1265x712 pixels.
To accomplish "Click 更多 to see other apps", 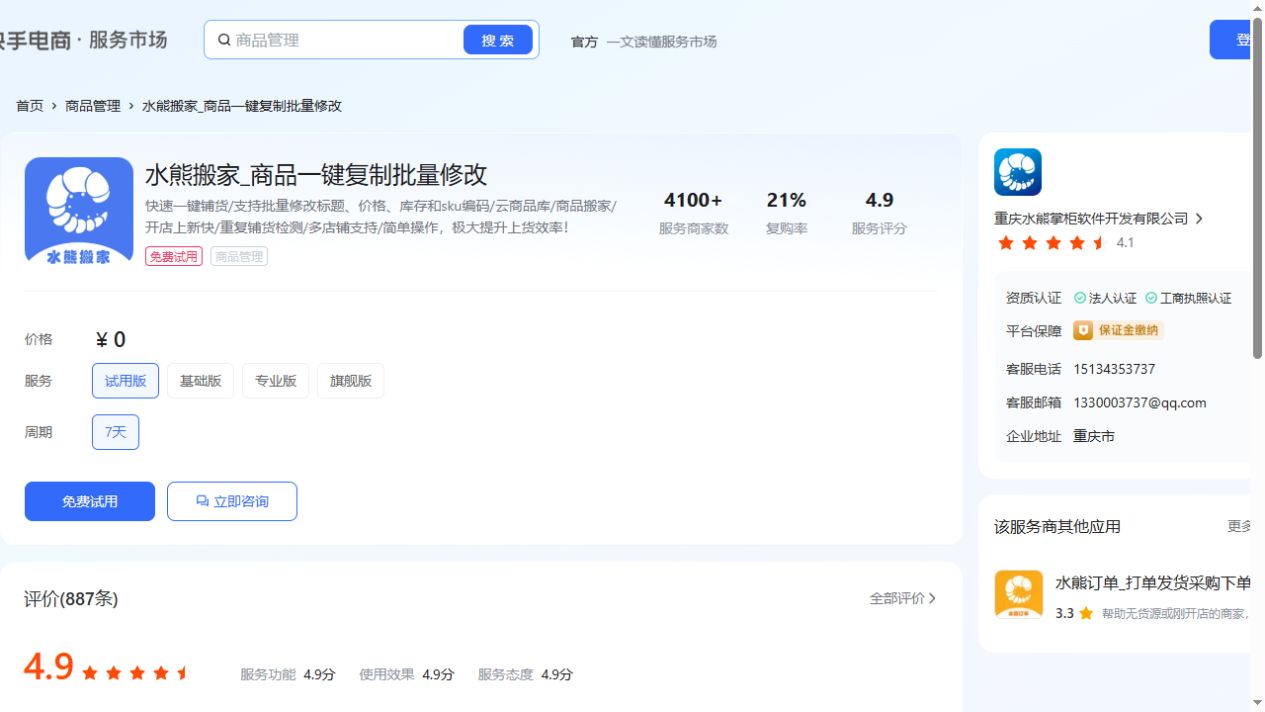I will click(1239, 526).
